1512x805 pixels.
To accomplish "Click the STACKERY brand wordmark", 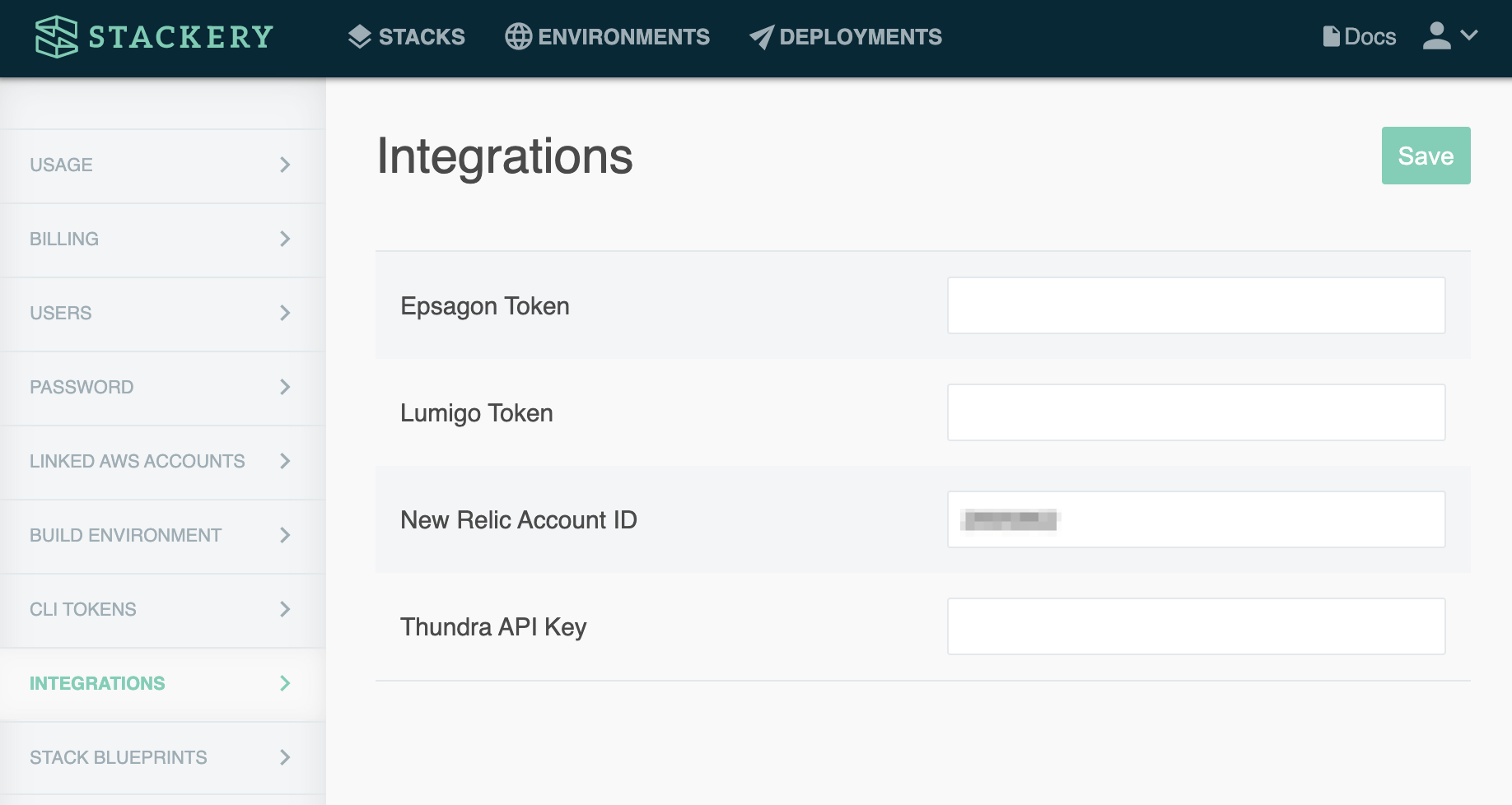I will pyautogui.click(x=181, y=37).
